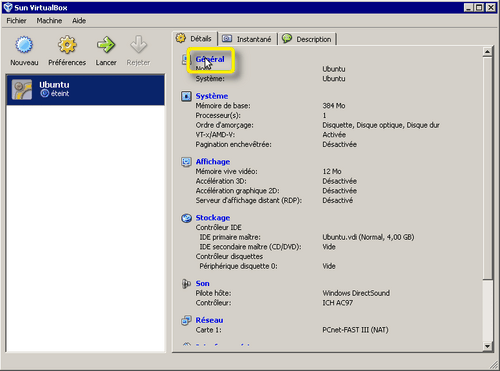Click the Ubuntu VM thumbnail icon

pos(22,89)
